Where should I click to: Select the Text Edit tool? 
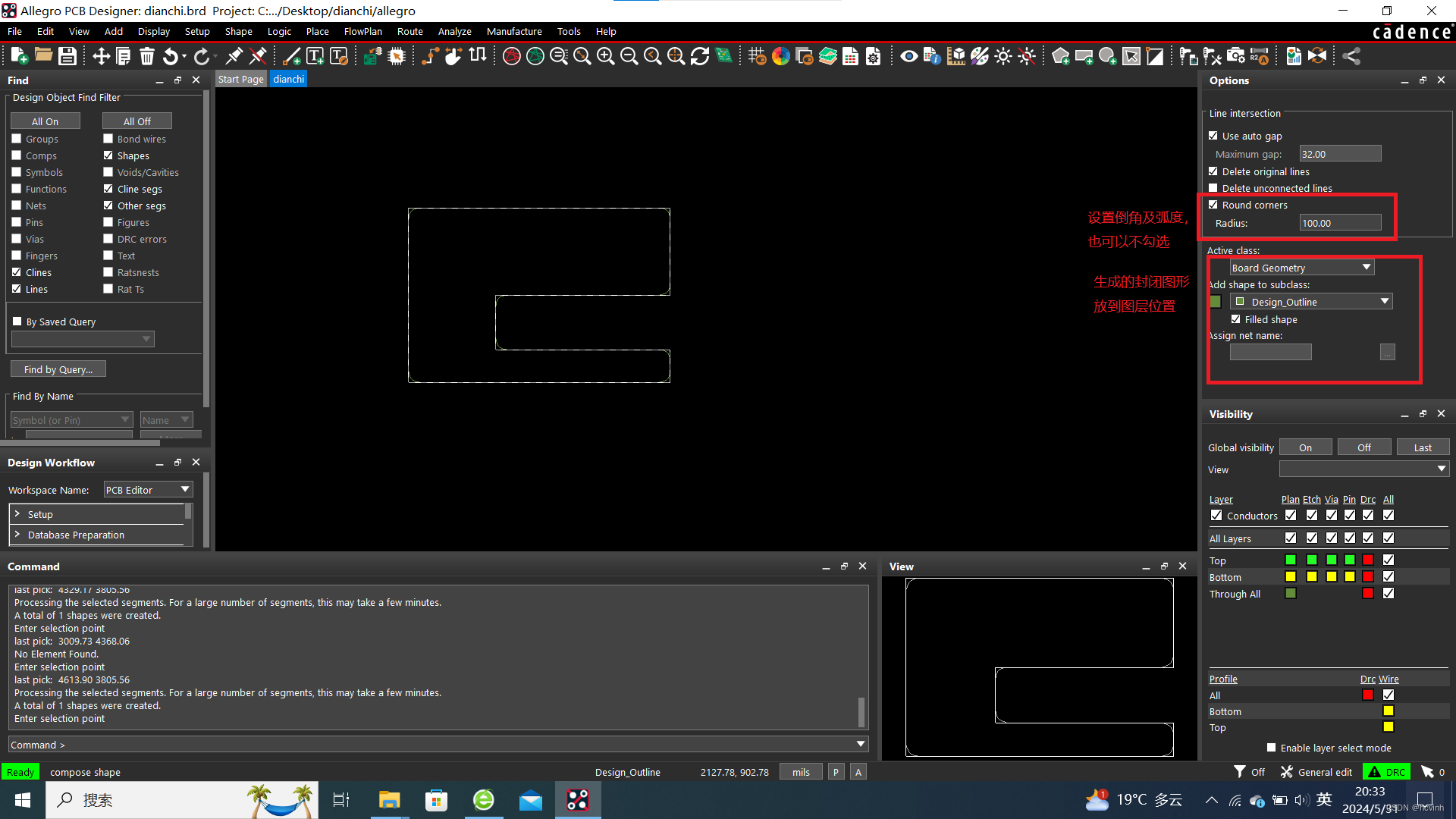pos(339,56)
